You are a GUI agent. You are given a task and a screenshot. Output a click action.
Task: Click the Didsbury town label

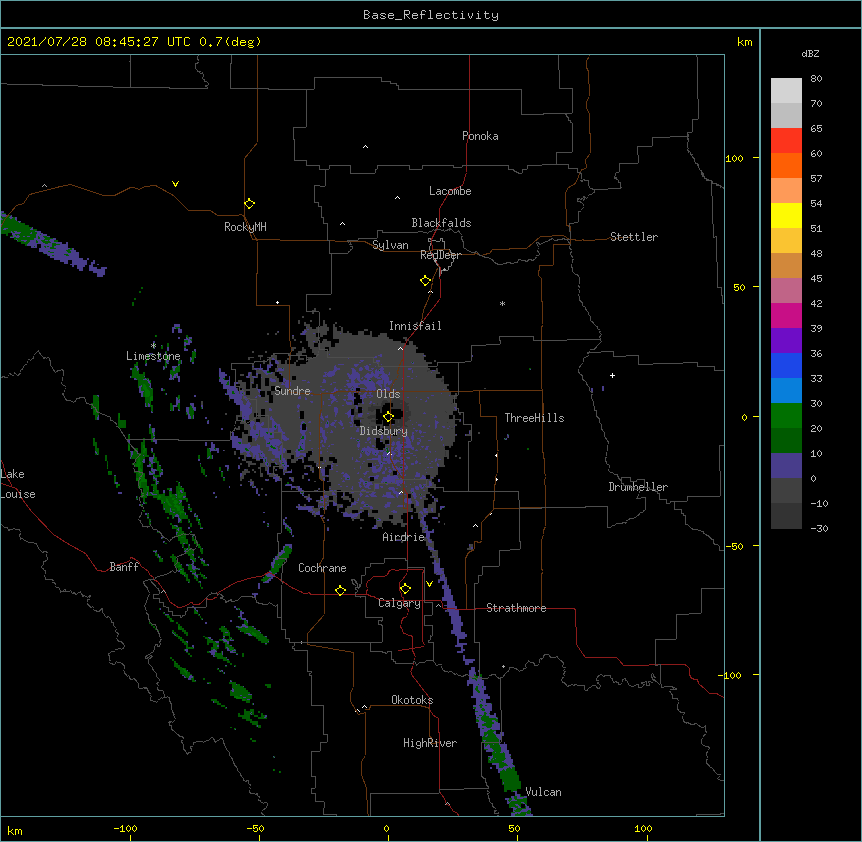(384, 431)
